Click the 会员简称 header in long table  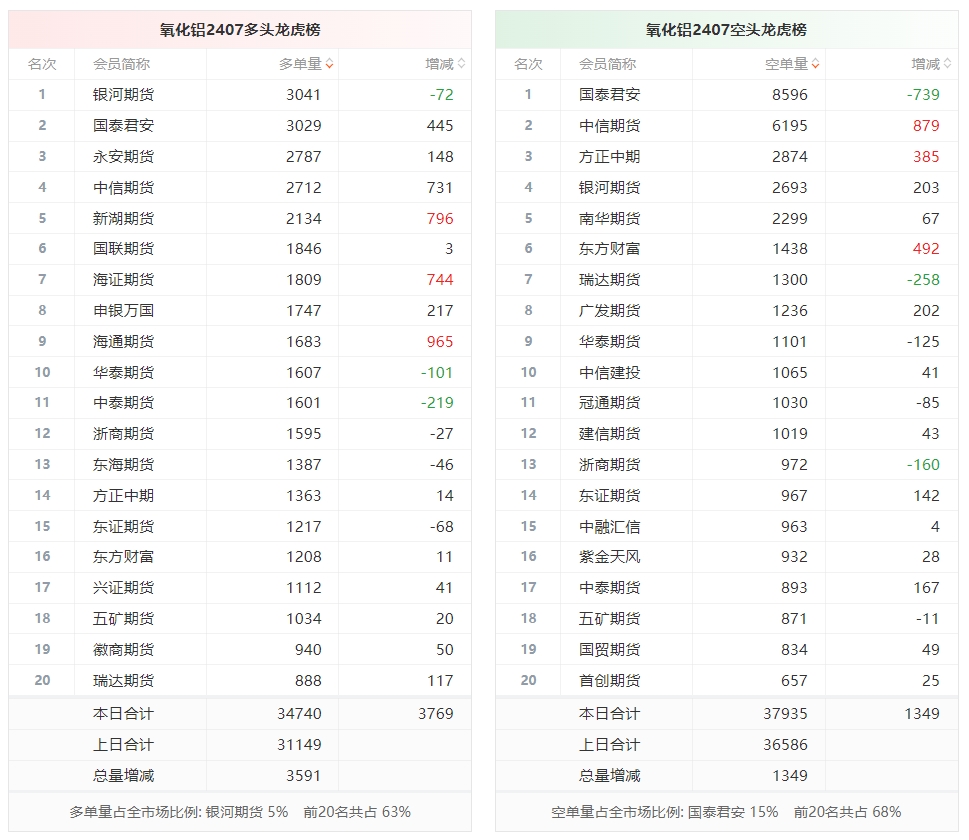[x=122, y=64]
